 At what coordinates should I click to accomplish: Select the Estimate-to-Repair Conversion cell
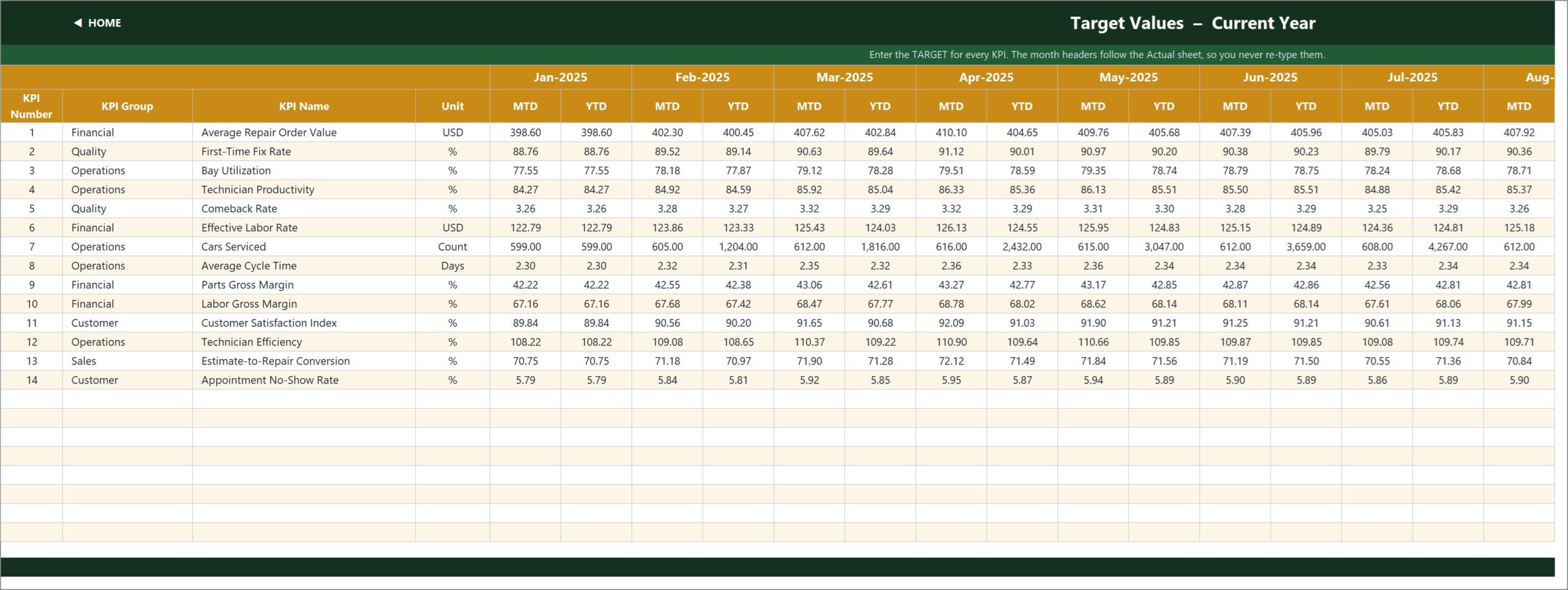pos(304,361)
